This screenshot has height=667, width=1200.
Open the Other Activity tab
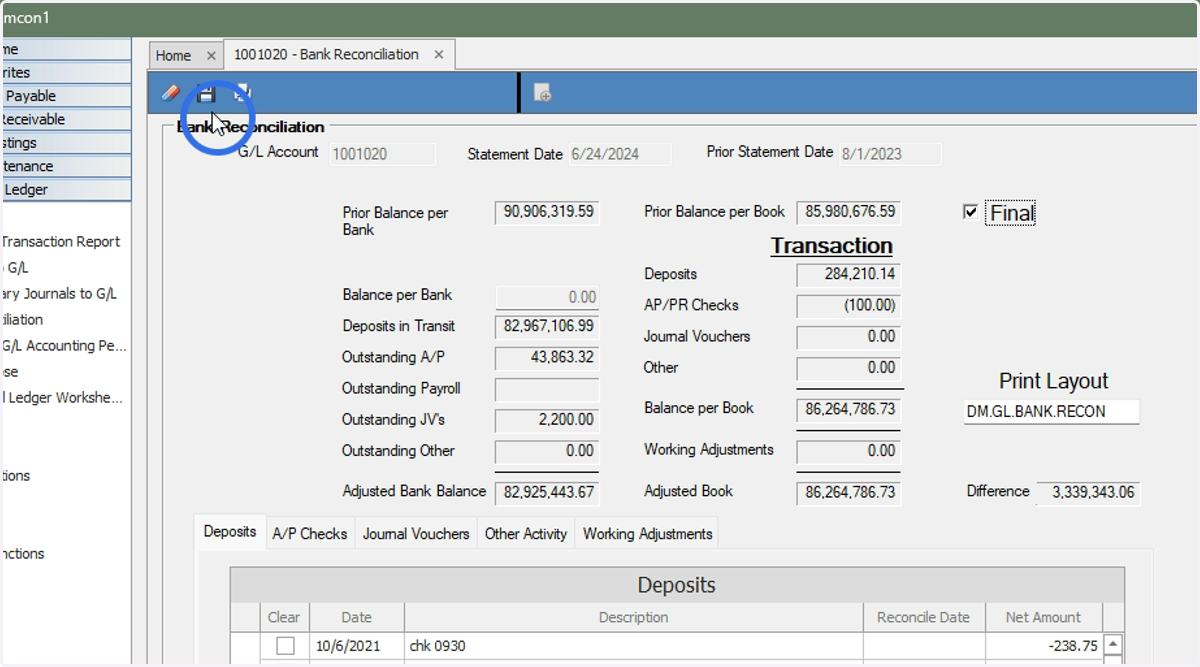coord(526,534)
